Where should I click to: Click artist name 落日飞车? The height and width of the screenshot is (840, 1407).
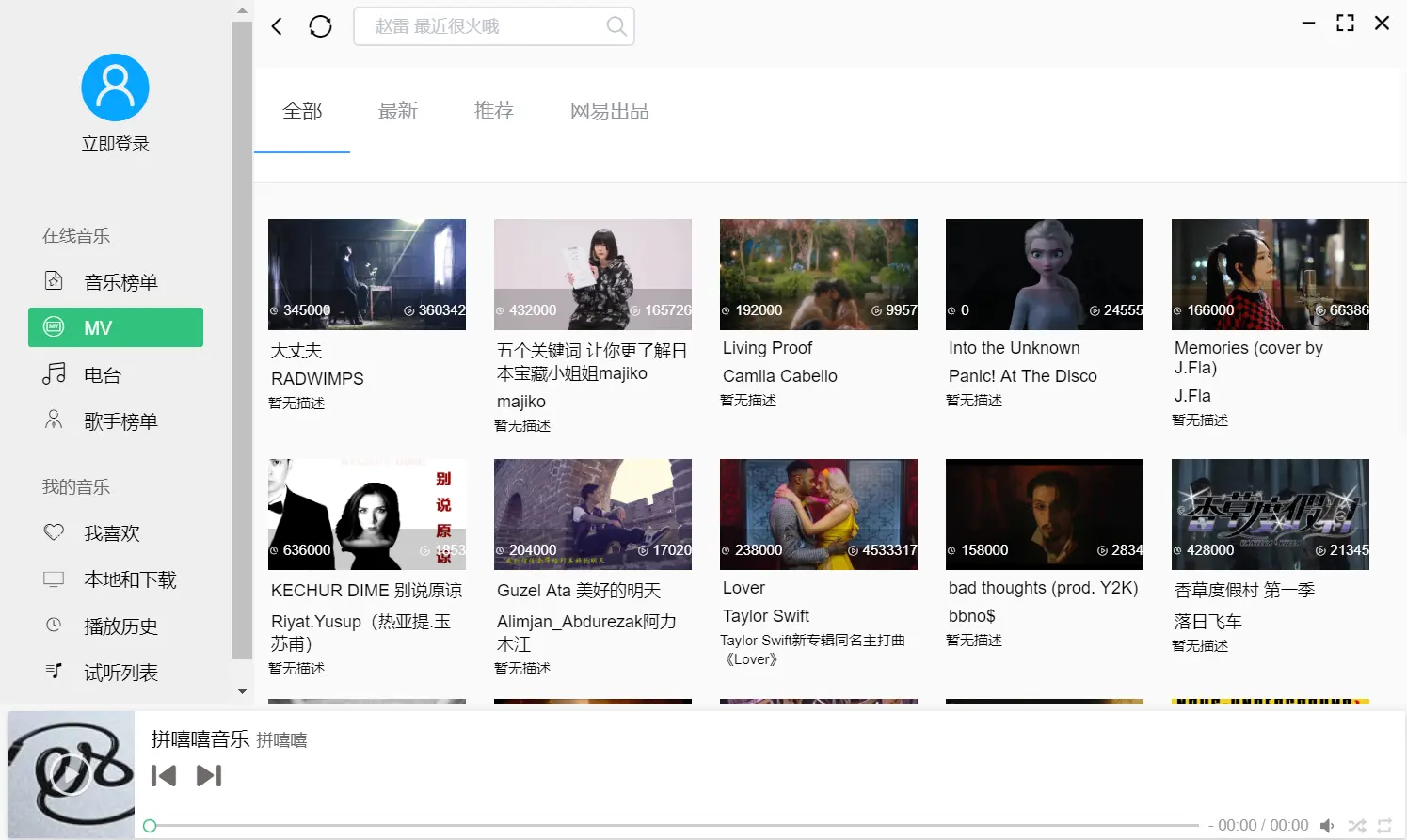click(x=1208, y=622)
